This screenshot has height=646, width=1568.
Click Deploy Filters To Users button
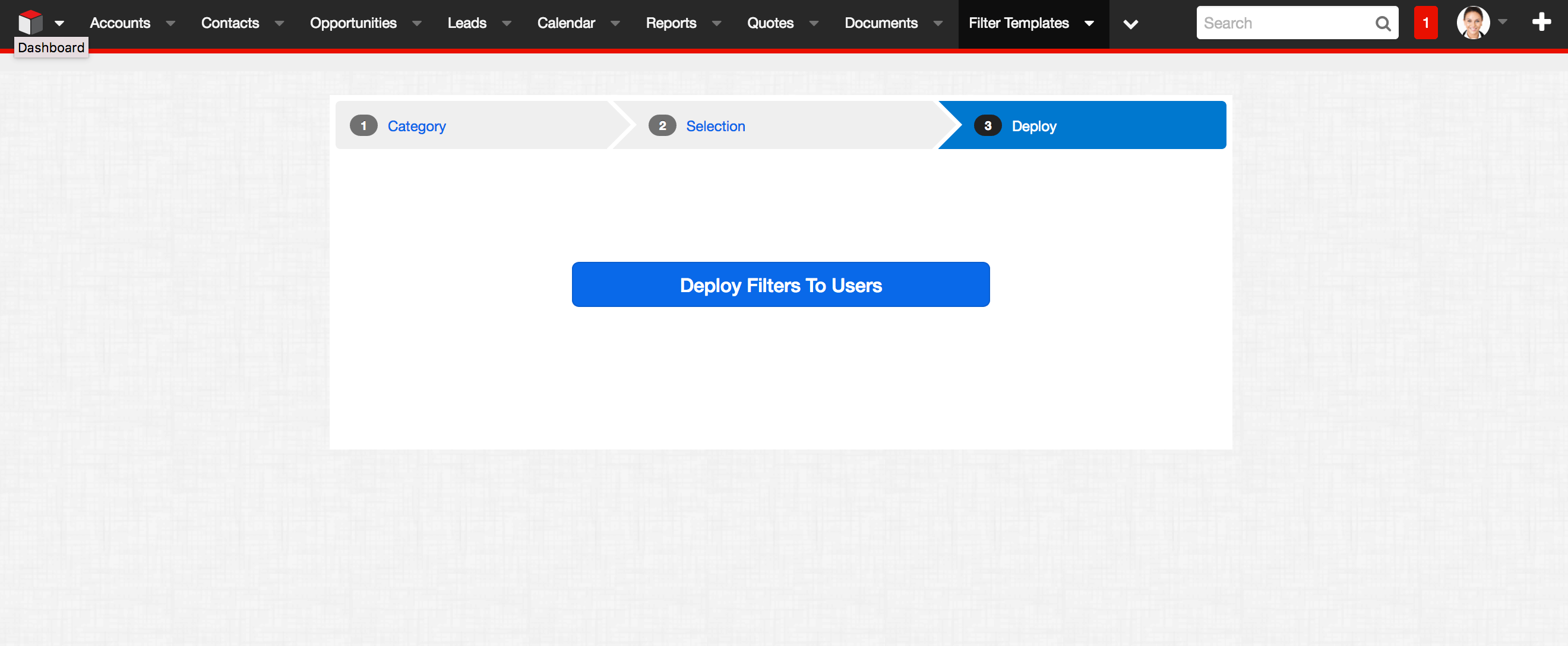point(780,284)
